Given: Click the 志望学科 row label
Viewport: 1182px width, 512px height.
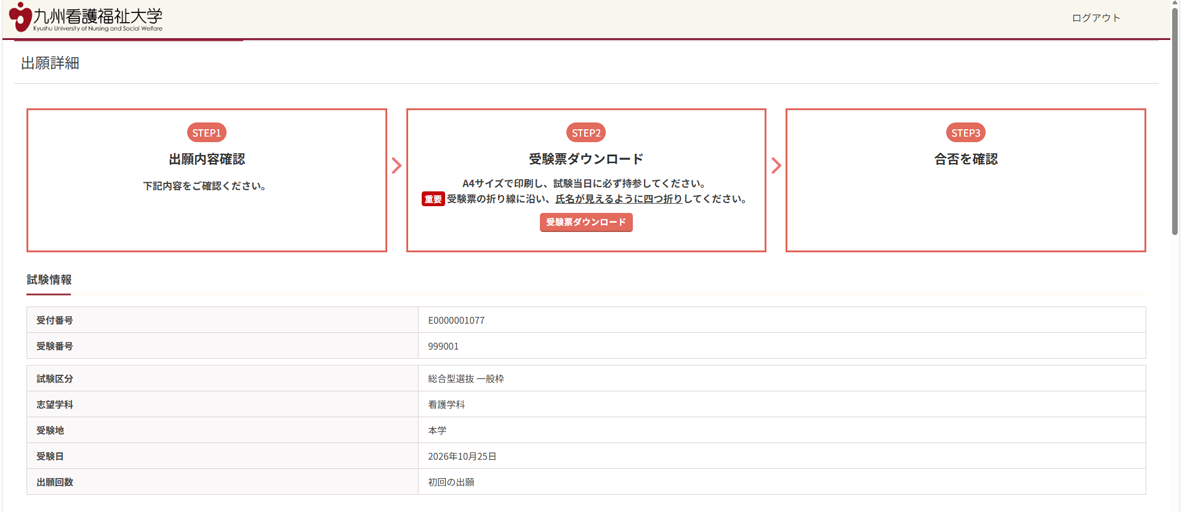Looking at the screenshot, I should 54,404.
